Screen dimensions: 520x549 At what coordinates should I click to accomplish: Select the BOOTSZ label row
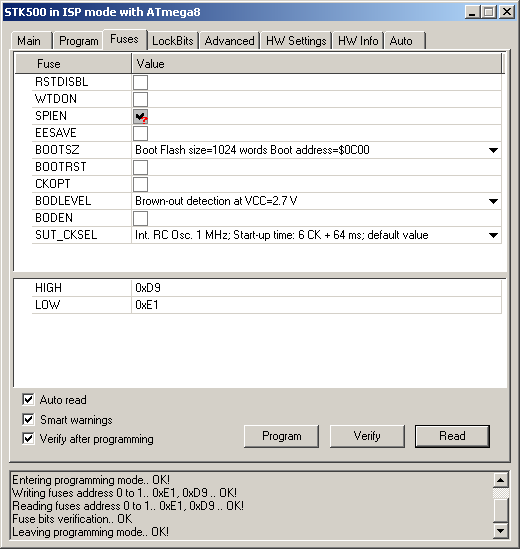pos(57,150)
